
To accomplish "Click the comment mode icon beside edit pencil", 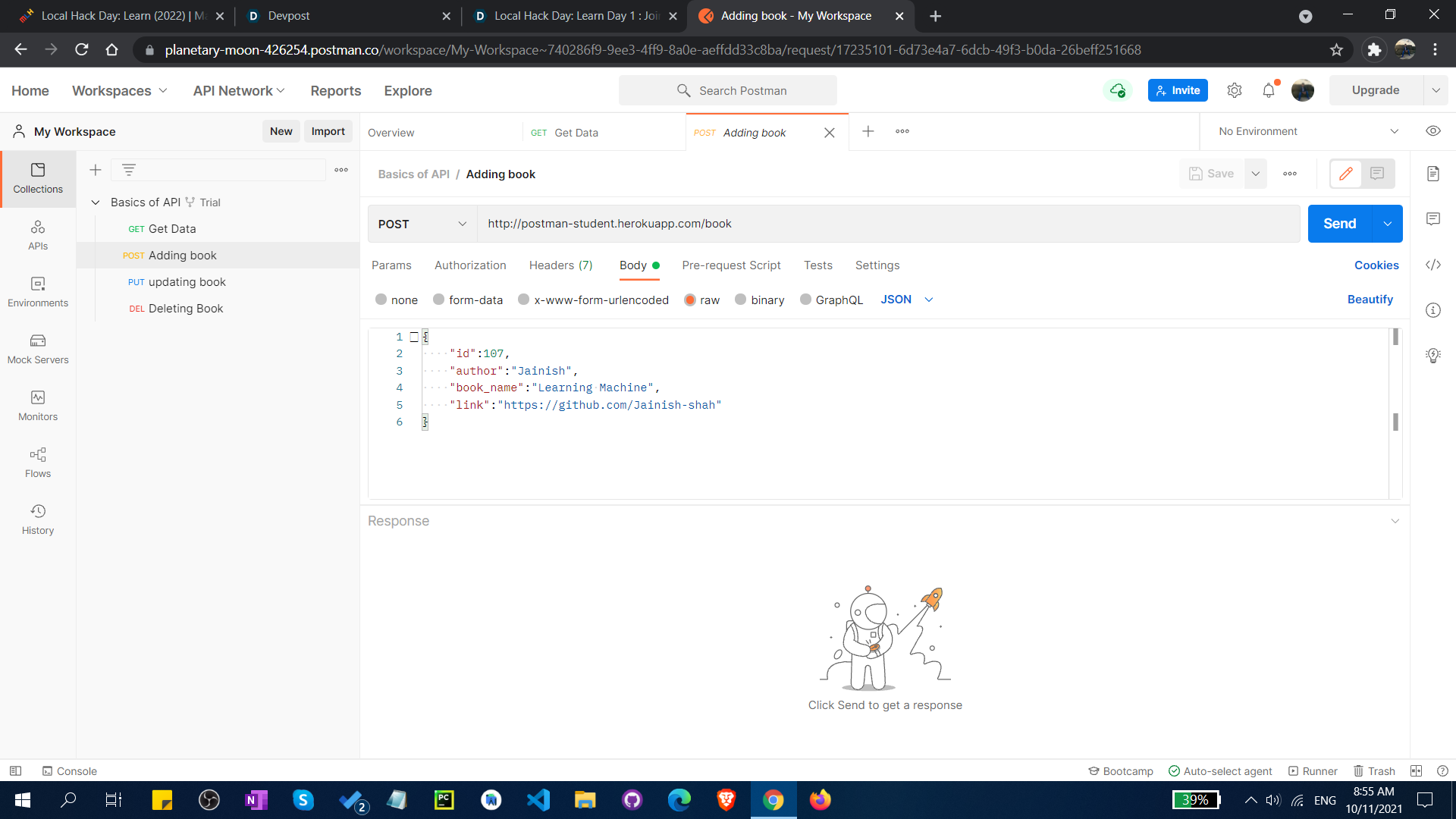I will click(1377, 174).
